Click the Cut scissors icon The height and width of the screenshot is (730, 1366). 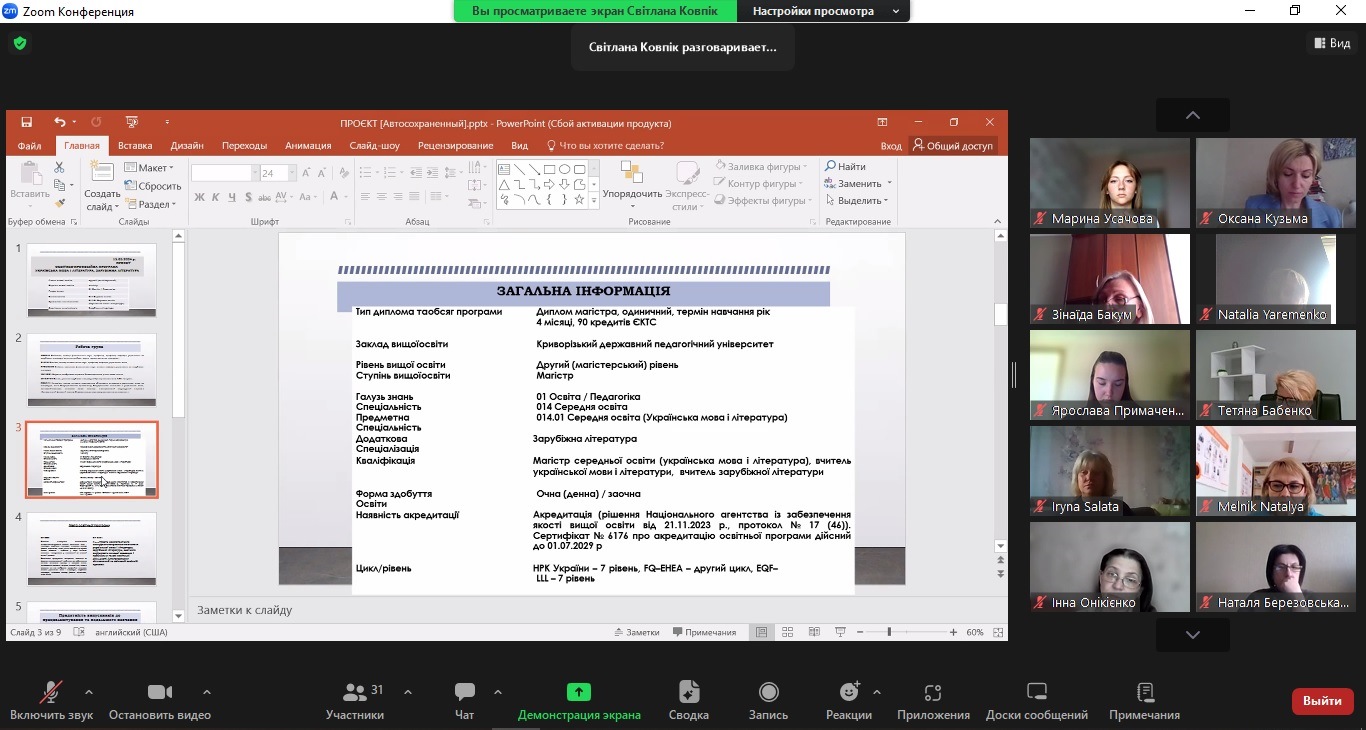tap(59, 168)
